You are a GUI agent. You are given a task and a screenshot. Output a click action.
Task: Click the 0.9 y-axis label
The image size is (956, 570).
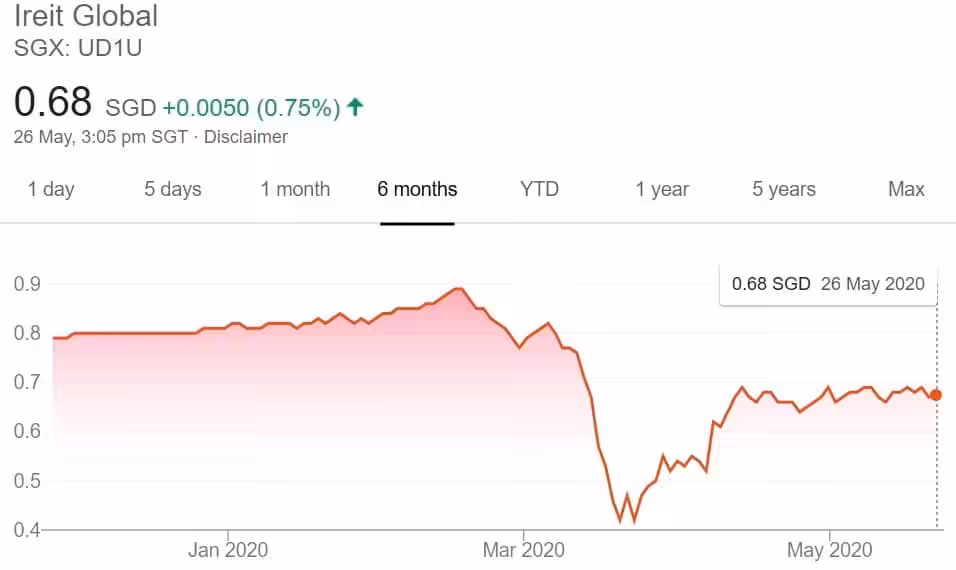coord(27,284)
